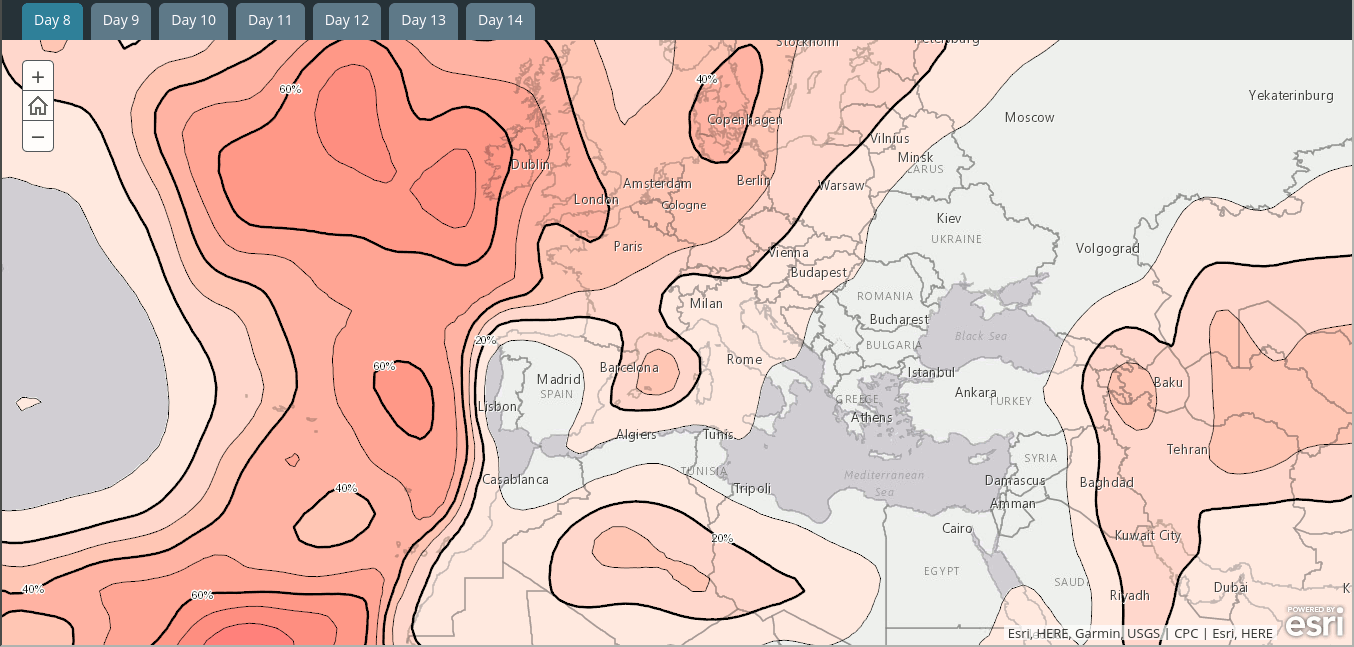
Task: Click the Baku city label
Action: (1168, 382)
